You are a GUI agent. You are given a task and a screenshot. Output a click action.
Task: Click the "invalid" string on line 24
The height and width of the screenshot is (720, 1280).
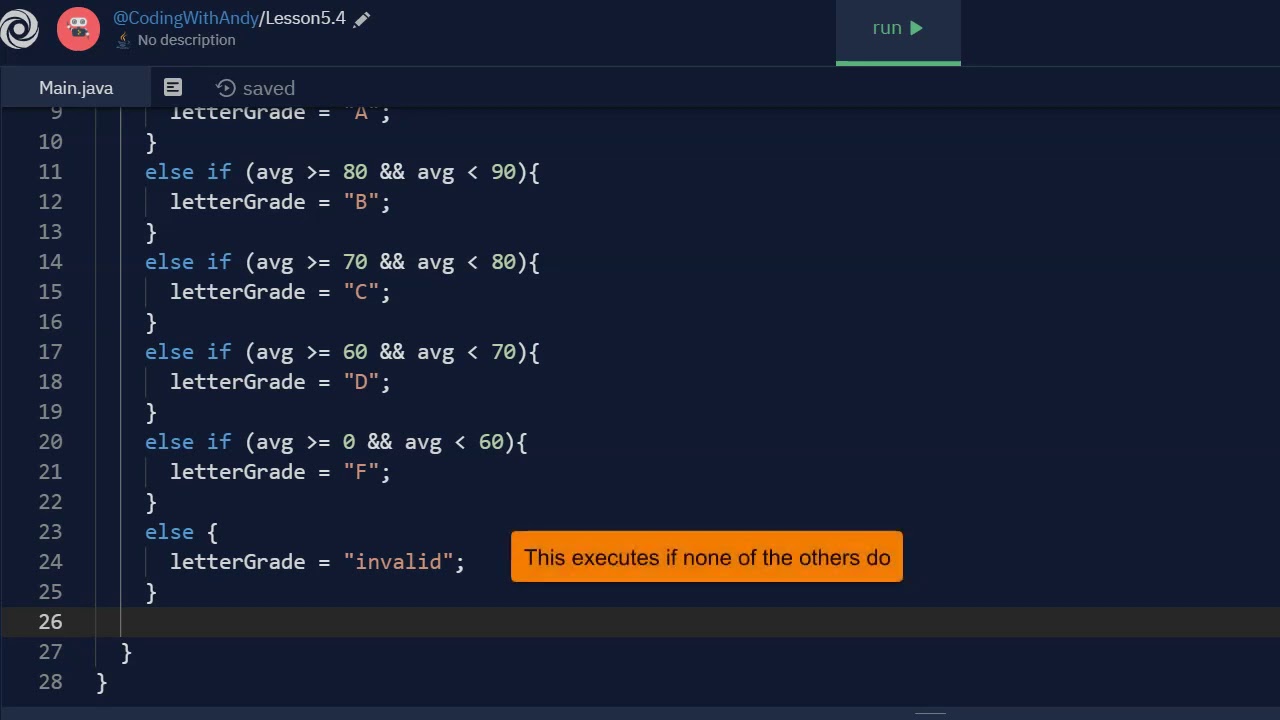398,562
